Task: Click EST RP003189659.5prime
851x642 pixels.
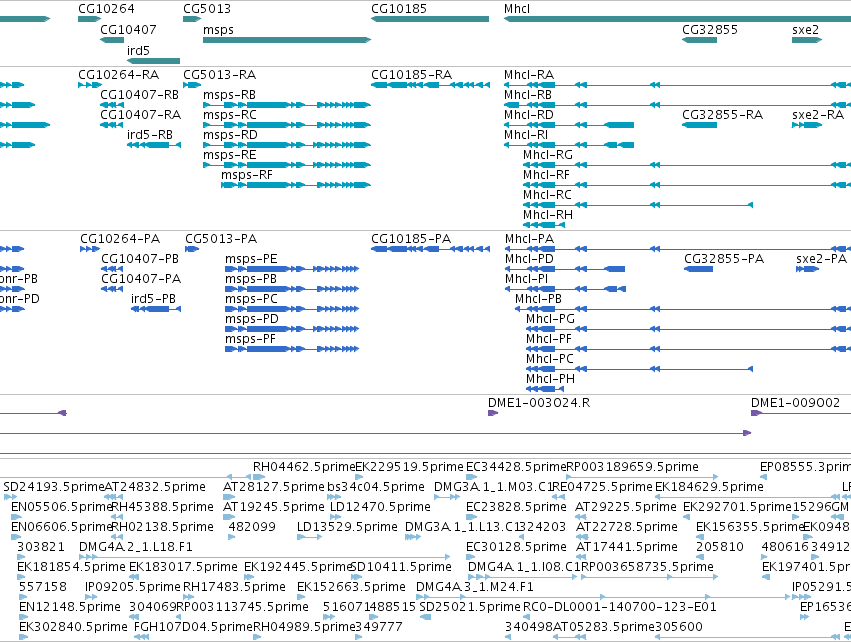Action: (x=642, y=477)
